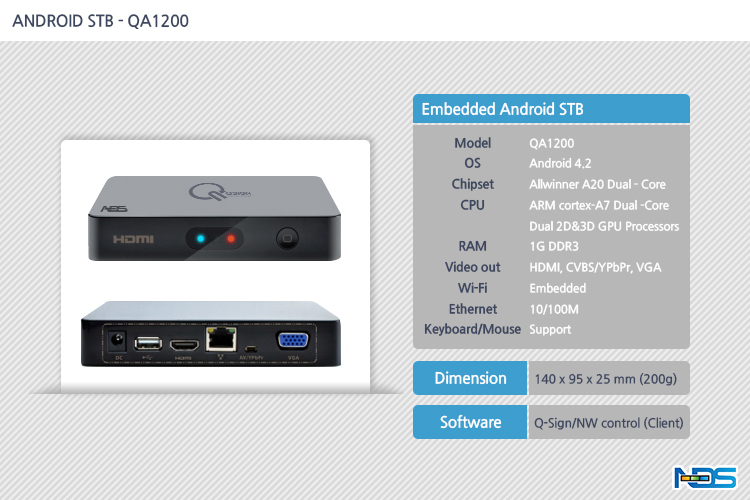This screenshot has height=500, width=750.
Task: Click the Dimension label
Action: (x=470, y=378)
